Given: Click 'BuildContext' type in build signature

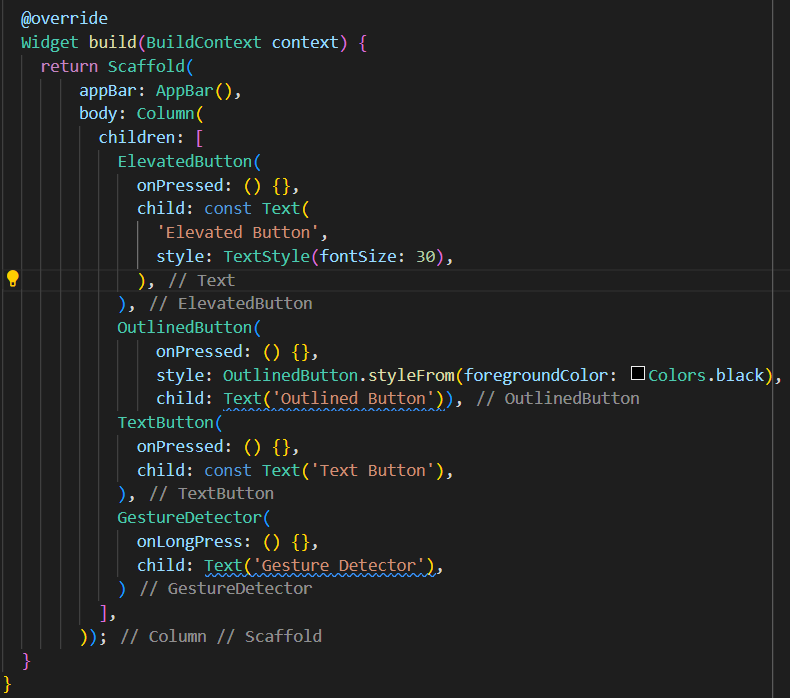Looking at the screenshot, I should point(204,42).
